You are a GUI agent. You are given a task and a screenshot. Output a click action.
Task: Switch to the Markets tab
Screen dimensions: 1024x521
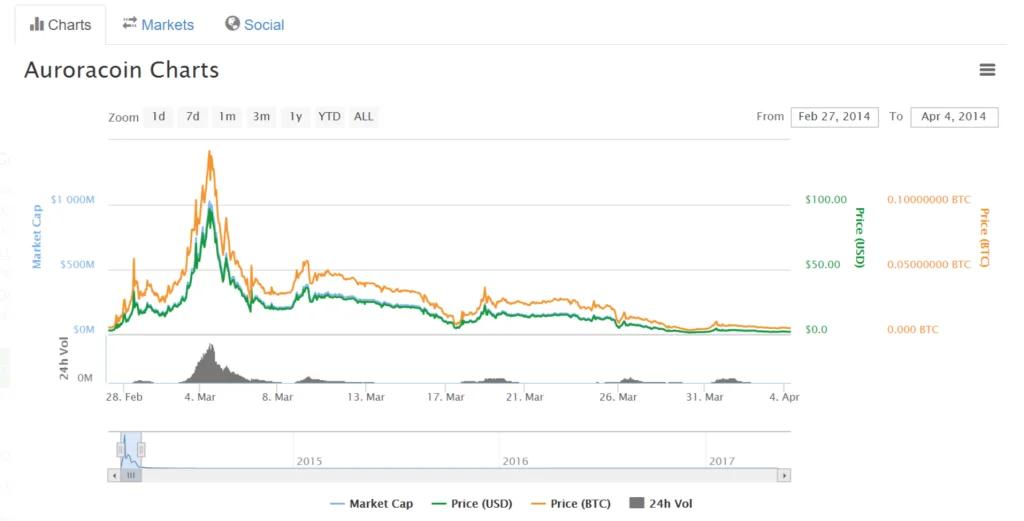click(158, 25)
